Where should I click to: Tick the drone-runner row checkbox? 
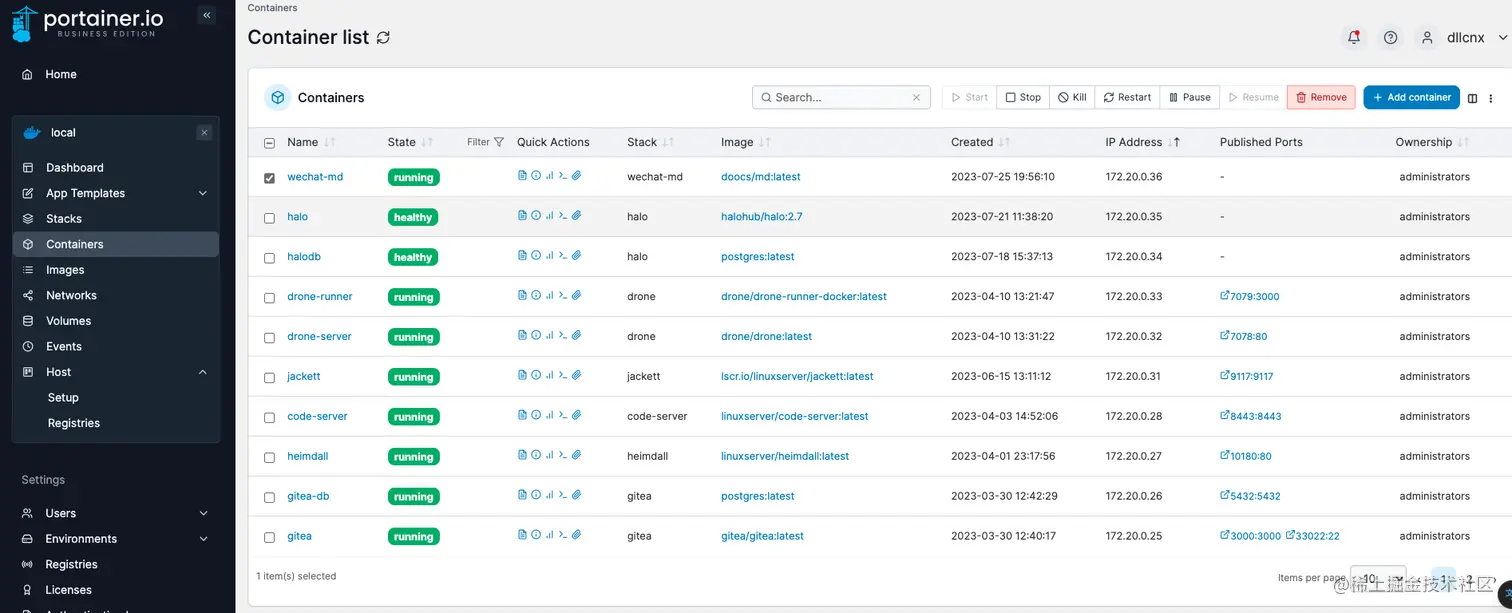click(x=269, y=298)
